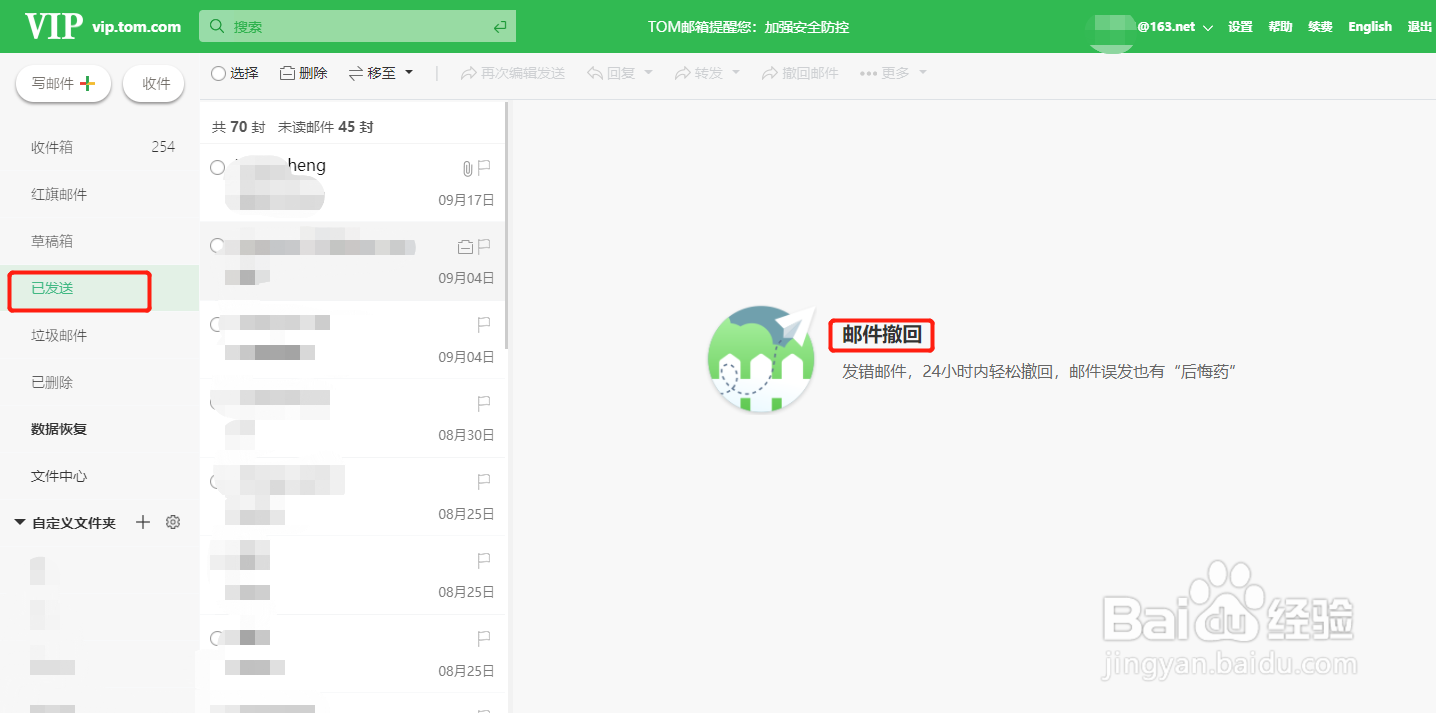
Task: Select checkbox of the third email, 09月04日
Action: (217, 324)
